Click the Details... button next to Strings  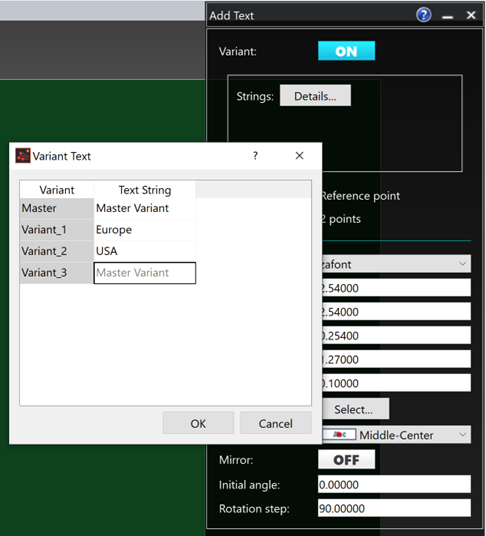(x=315, y=96)
